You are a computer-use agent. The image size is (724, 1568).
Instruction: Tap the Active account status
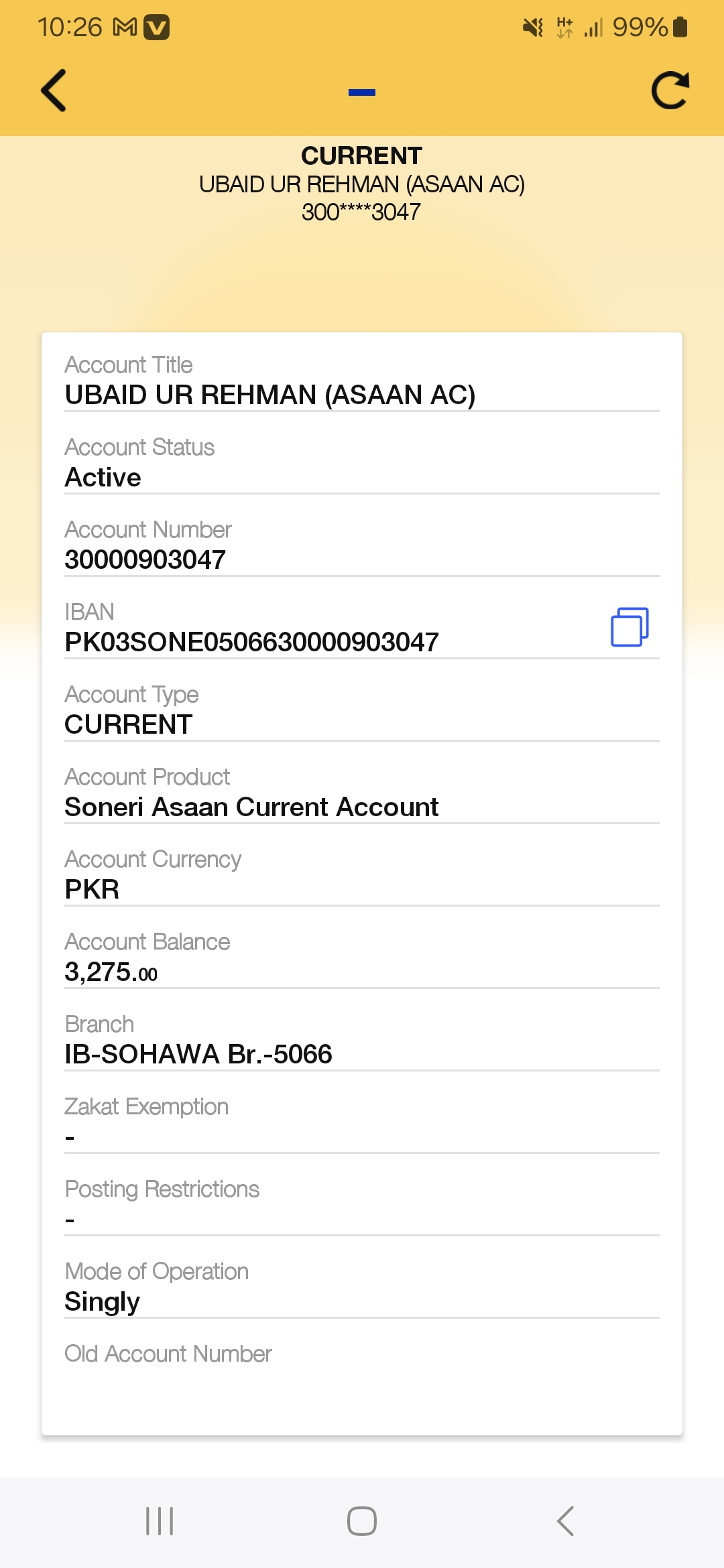pos(103,477)
